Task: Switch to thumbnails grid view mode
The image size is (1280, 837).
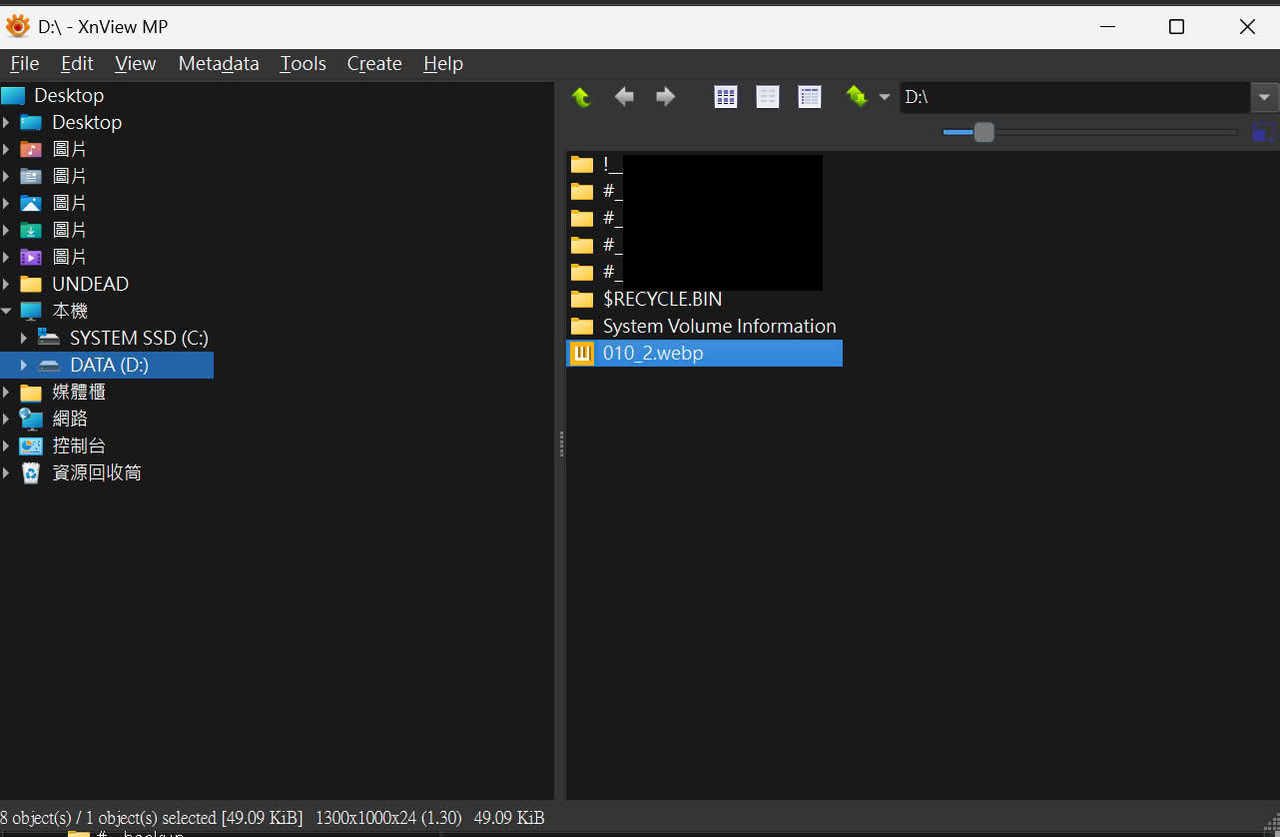Action: tap(726, 97)
